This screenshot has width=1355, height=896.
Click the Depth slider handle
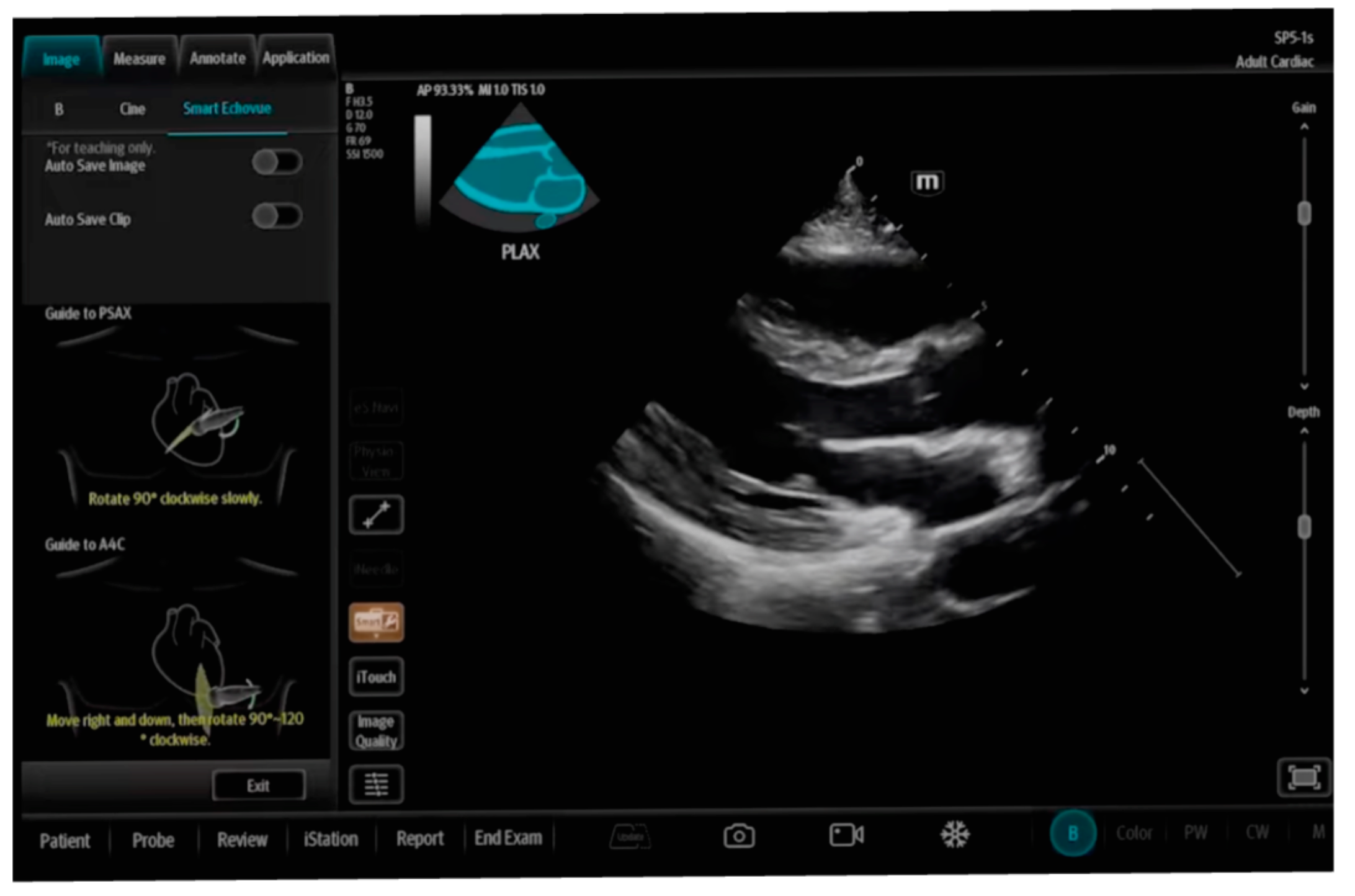1304,527
